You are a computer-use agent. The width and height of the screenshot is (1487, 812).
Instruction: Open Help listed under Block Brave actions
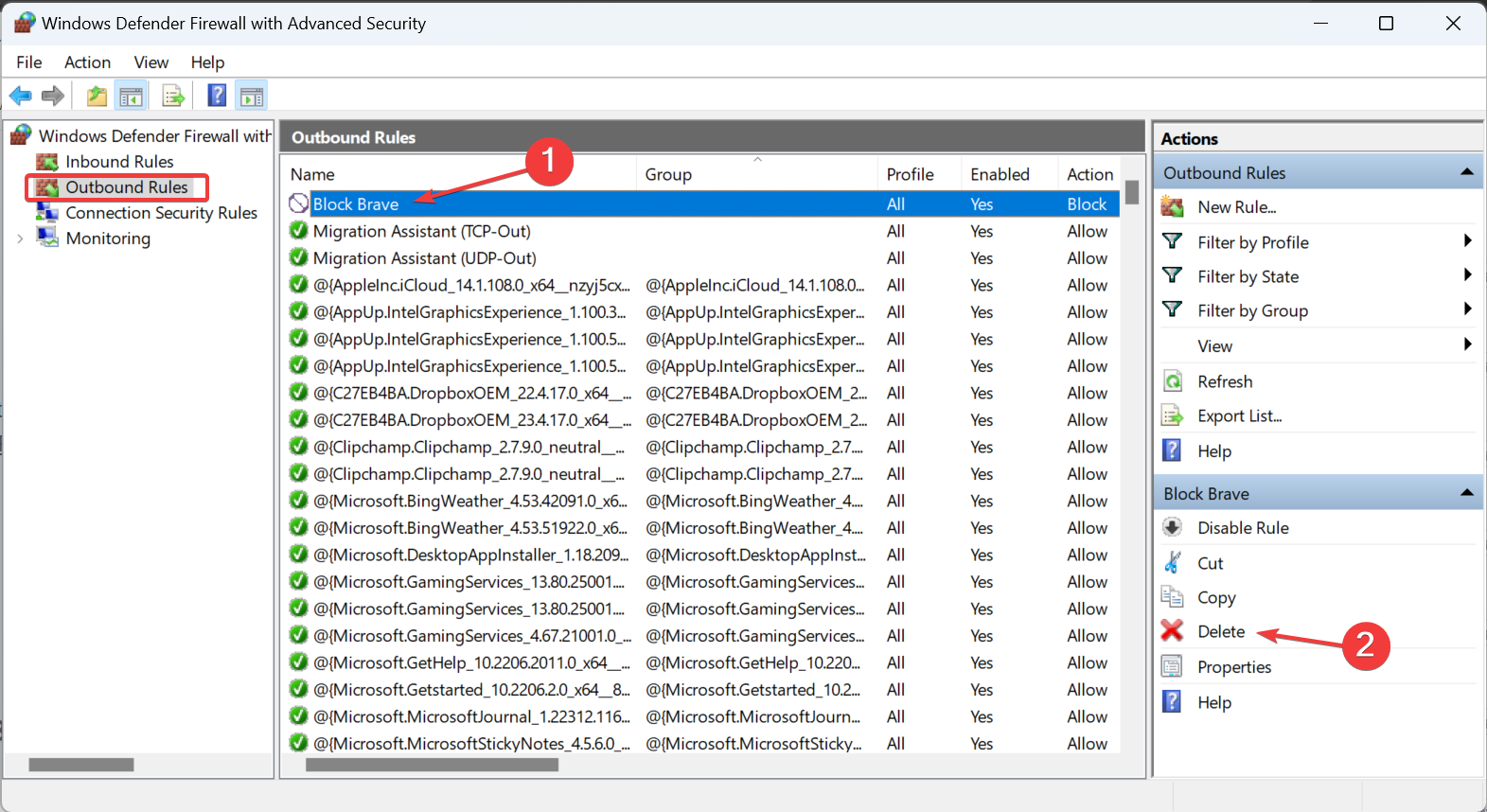(1214, 702)
